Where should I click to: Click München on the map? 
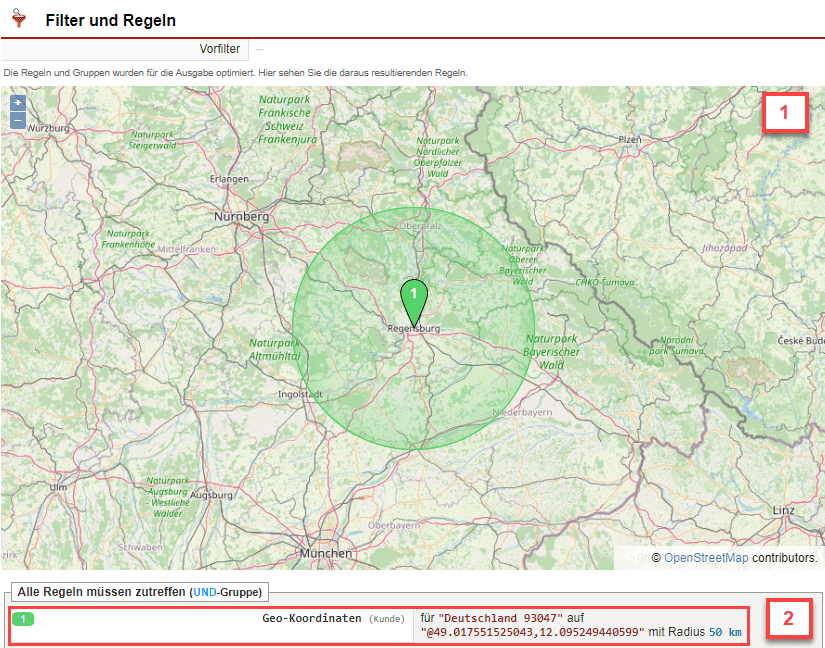(x=325, y=553)
